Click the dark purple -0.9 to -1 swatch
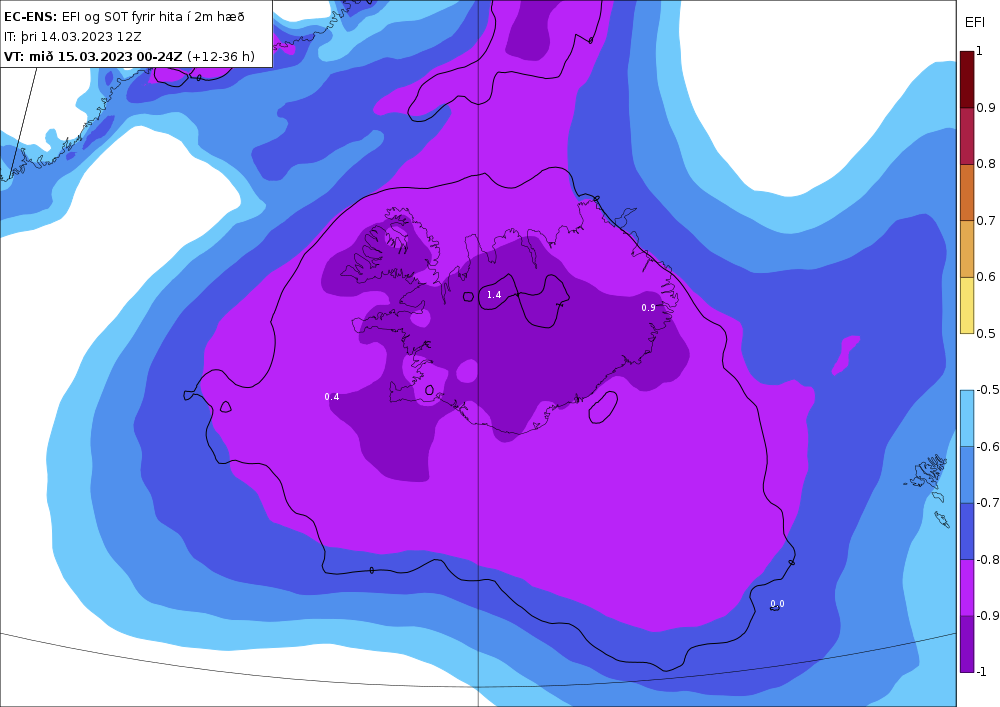 pos(967,644)
